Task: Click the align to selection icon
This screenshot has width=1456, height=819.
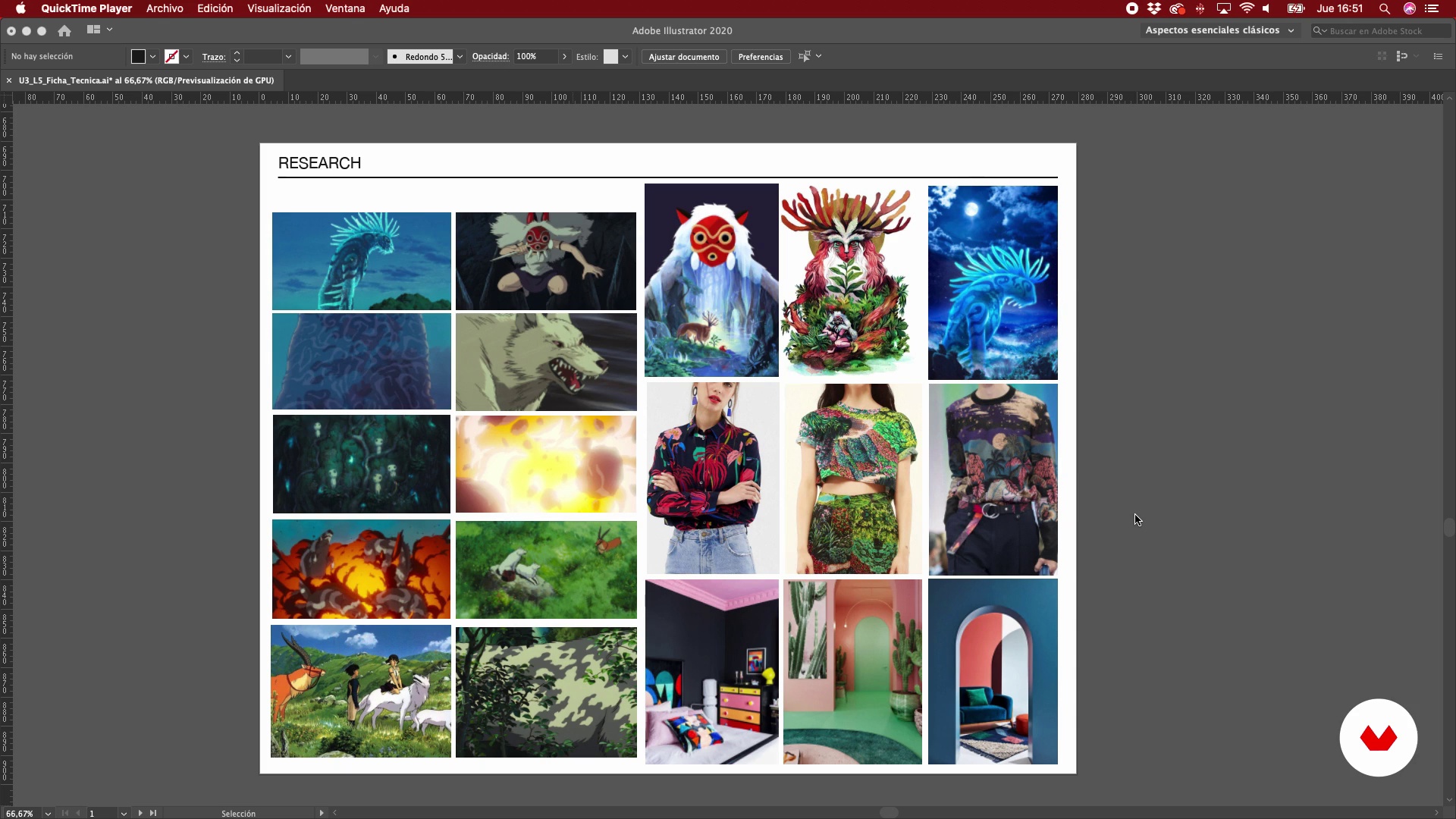Action: coord(805,56)
